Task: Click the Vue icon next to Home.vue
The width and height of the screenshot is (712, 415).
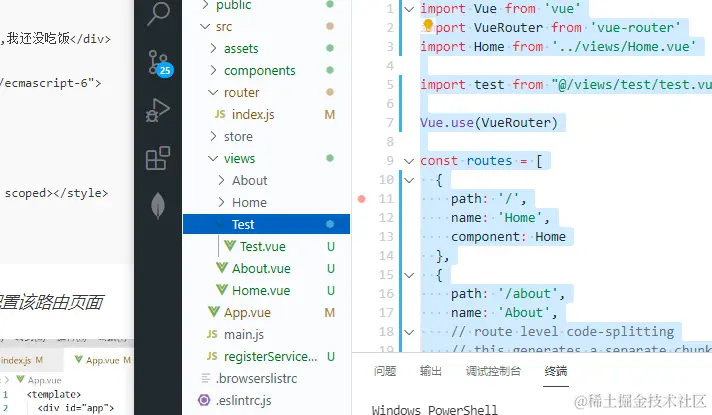Action: coord(222,289)
